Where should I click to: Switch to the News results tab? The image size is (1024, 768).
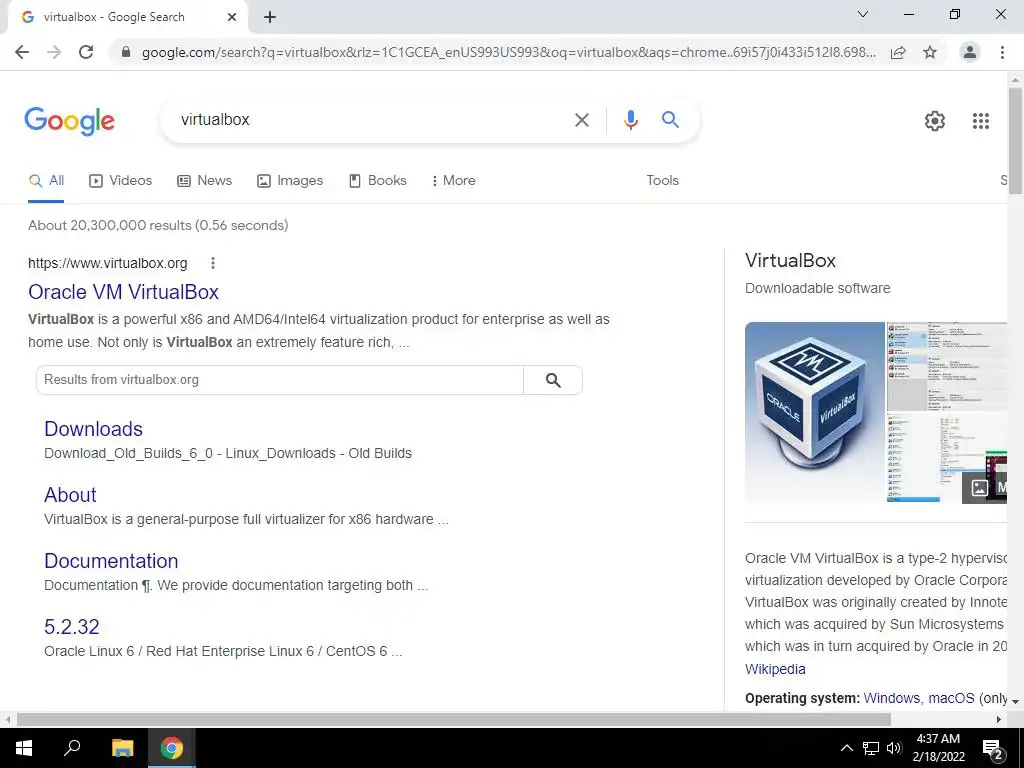(204, 181)
